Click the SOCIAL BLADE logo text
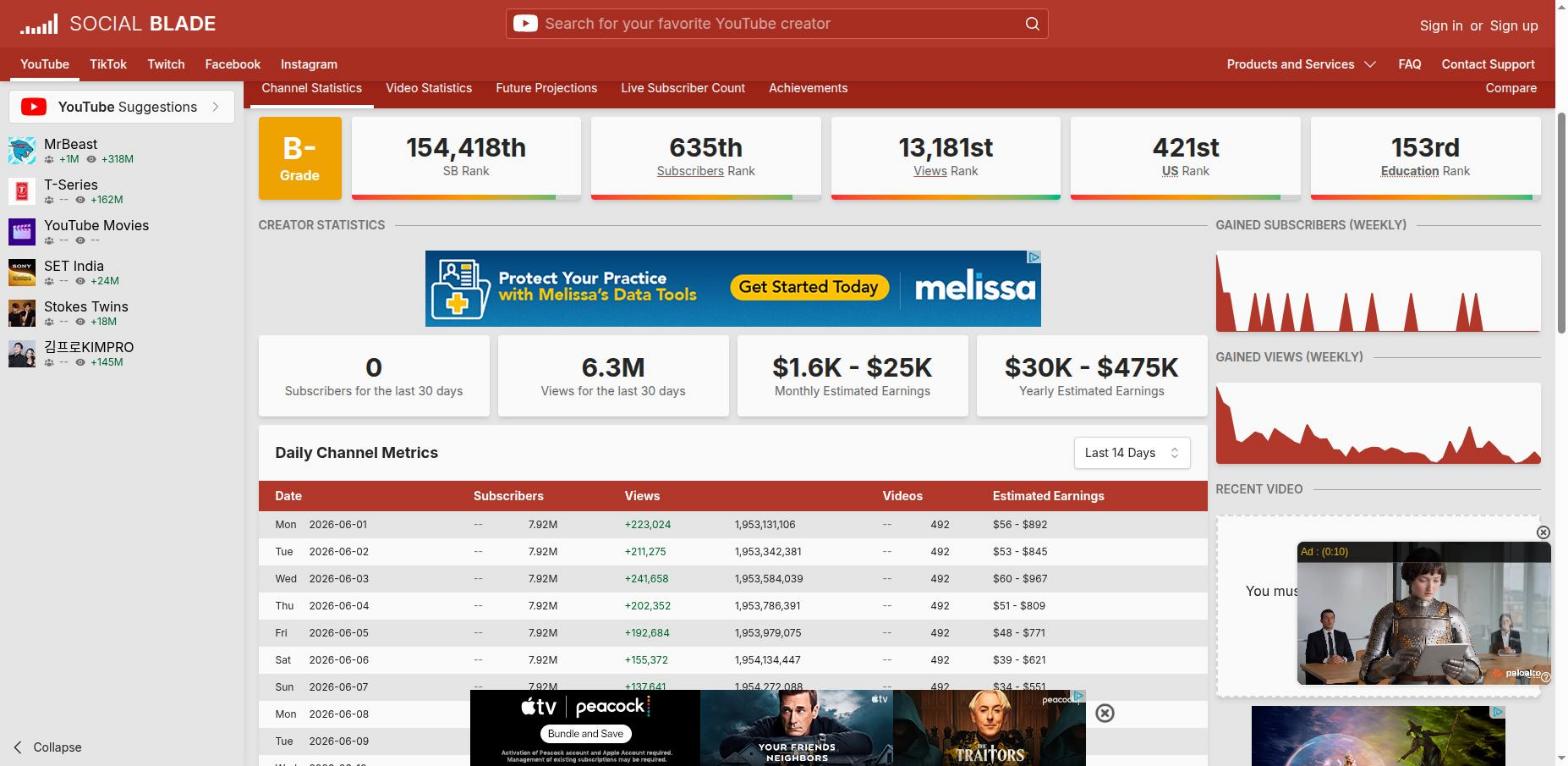 [142, 24]
